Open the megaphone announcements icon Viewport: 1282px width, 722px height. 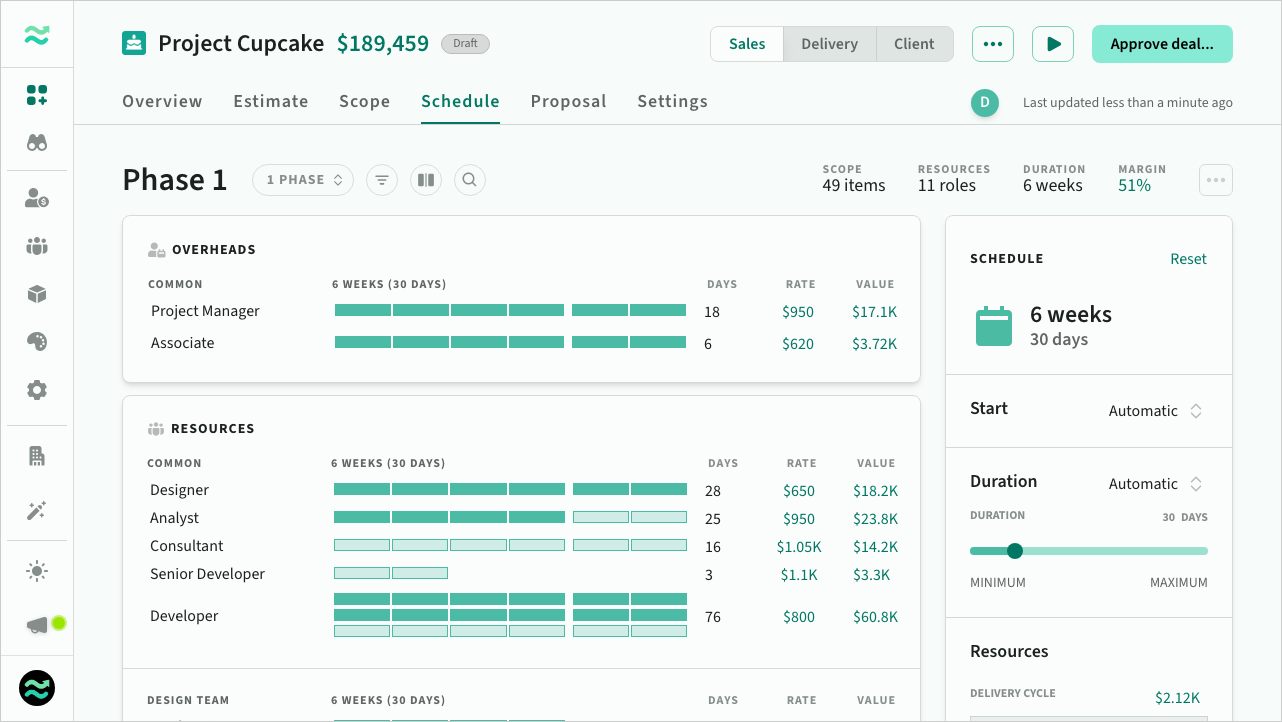pos(38,625)
